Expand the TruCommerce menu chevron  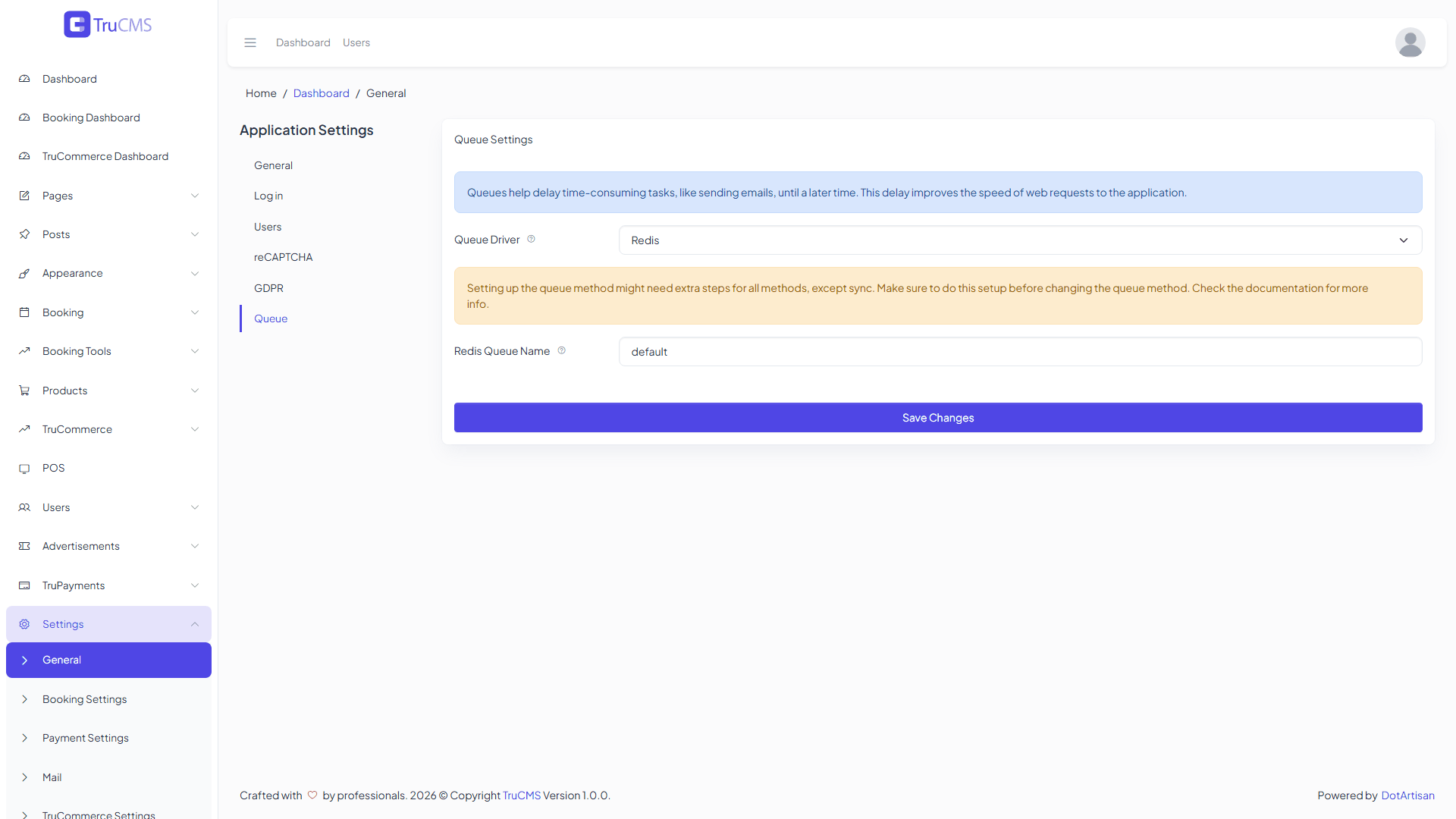click(195, 429)
